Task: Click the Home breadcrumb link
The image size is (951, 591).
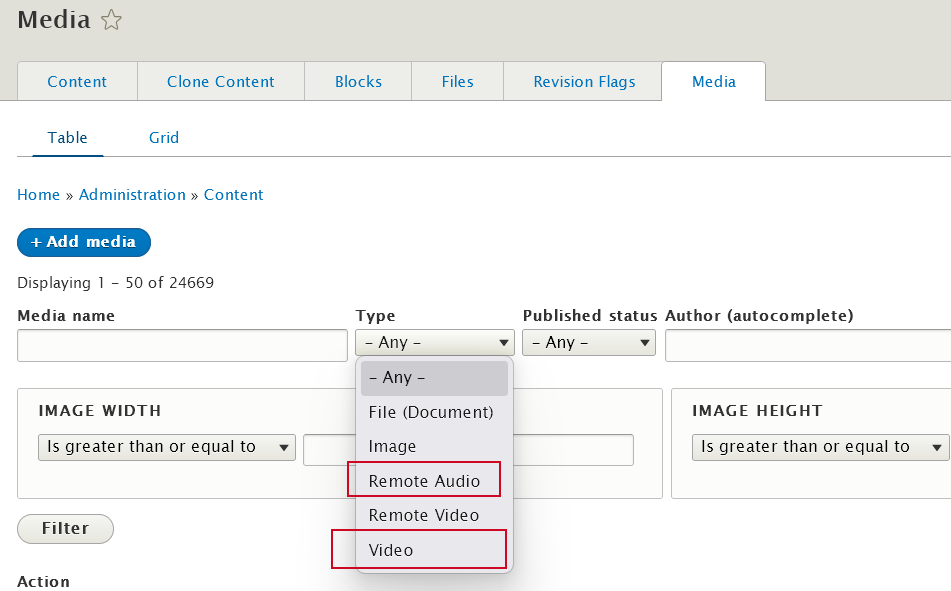Action: tap(38, 194)
